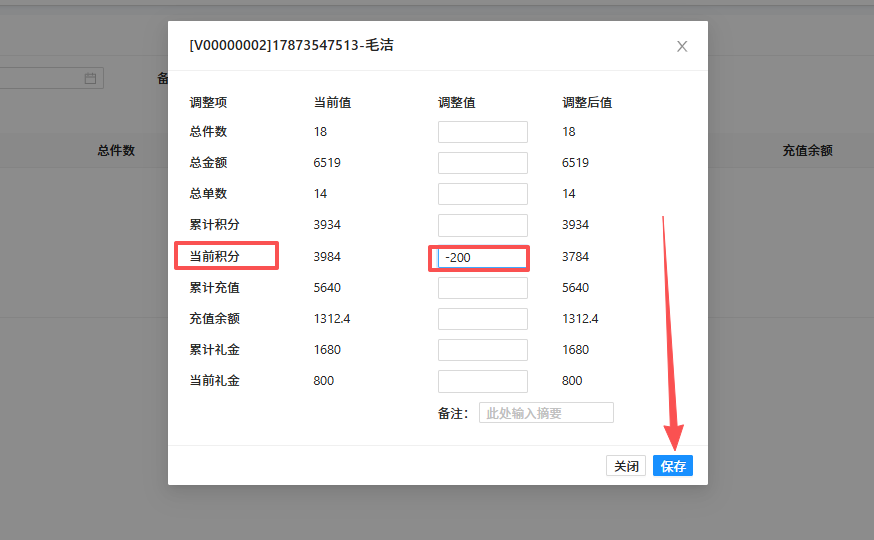The width and height of the screenshot is (874, 540).
Task: Focus the 总金额 adjustment input
Action: [483, 163]
